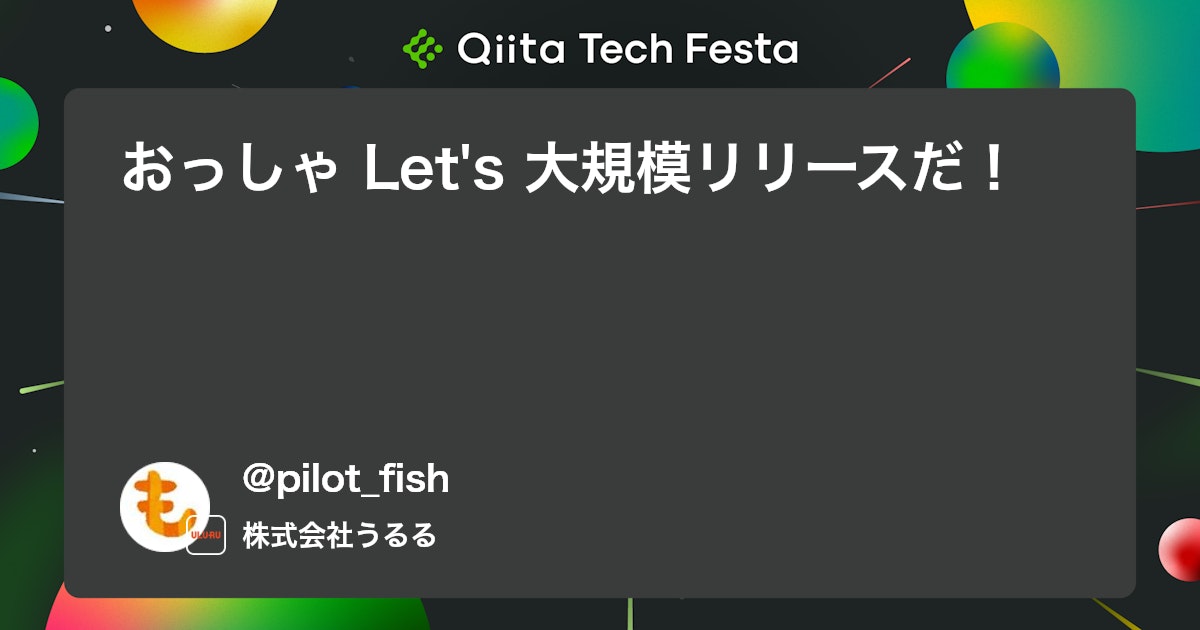The height and width of the screenshot is (630, 1200).
Task: Open the @pilot_fish profile link
Action: click(346, 479)
